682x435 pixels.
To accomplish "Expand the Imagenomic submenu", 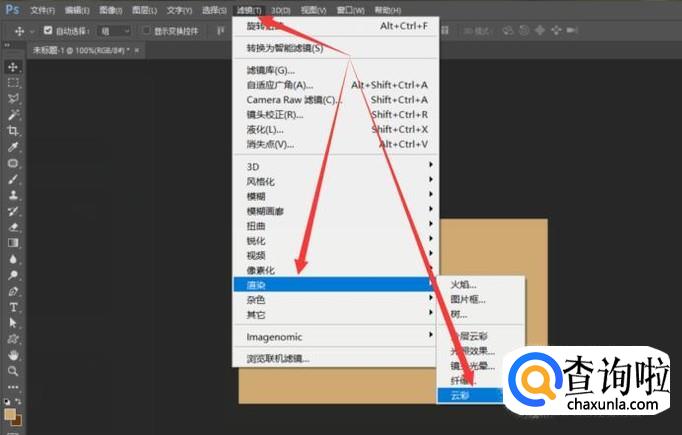I will pos(335,337).
